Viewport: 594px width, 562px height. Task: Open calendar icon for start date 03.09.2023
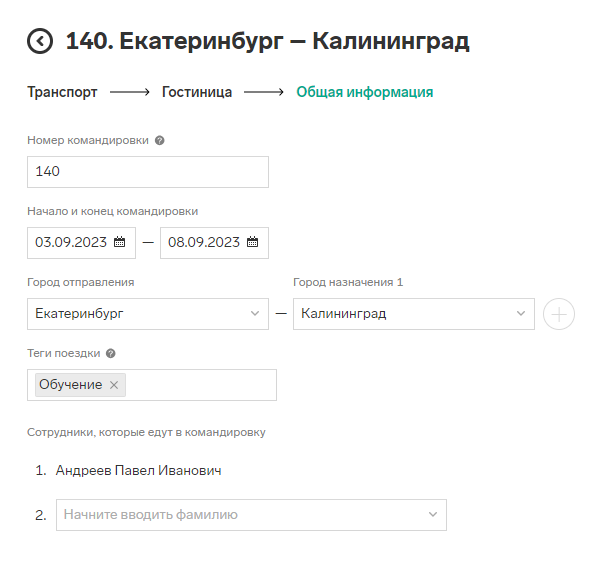[x=120, y=242]
